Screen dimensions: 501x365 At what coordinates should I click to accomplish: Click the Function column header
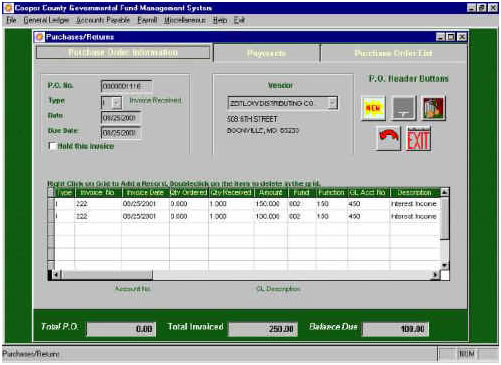tap(331, 193)
